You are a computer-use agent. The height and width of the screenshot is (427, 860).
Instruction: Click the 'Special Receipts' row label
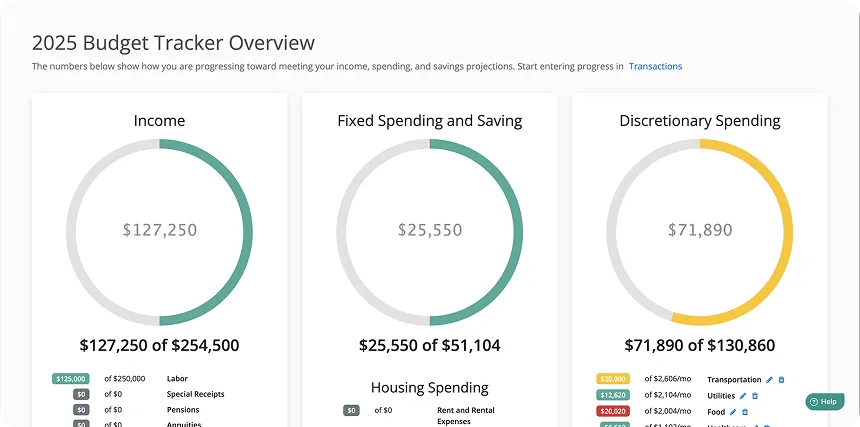(195, 394)
